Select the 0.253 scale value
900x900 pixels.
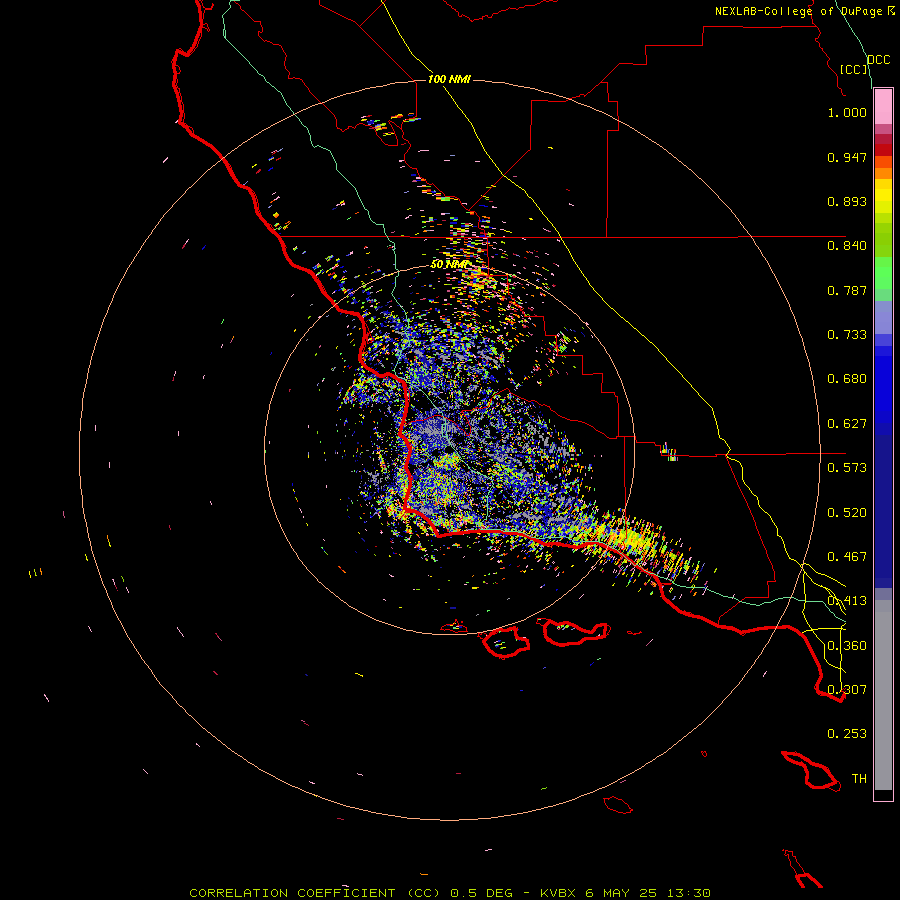[847, 734]
